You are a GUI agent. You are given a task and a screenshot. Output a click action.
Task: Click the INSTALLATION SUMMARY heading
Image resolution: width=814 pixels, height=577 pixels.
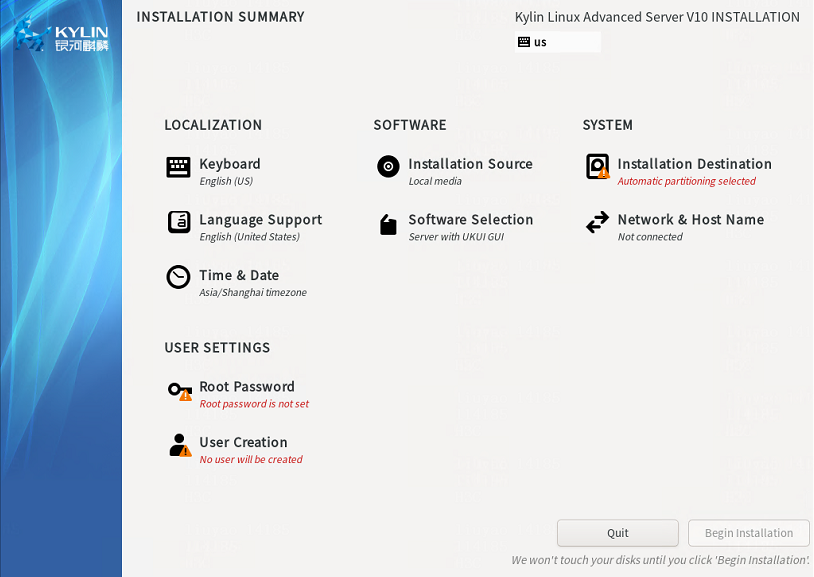click(x=221, y=17)
